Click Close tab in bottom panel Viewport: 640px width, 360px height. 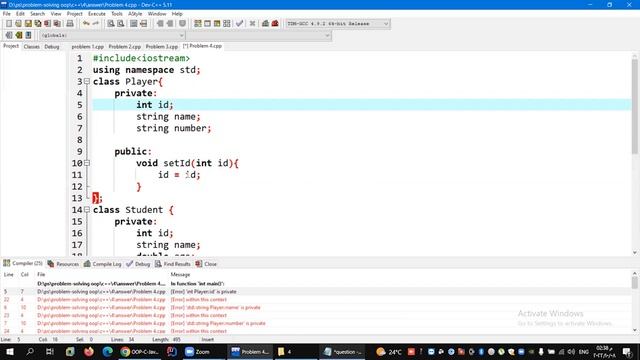(x=206, y=264)
